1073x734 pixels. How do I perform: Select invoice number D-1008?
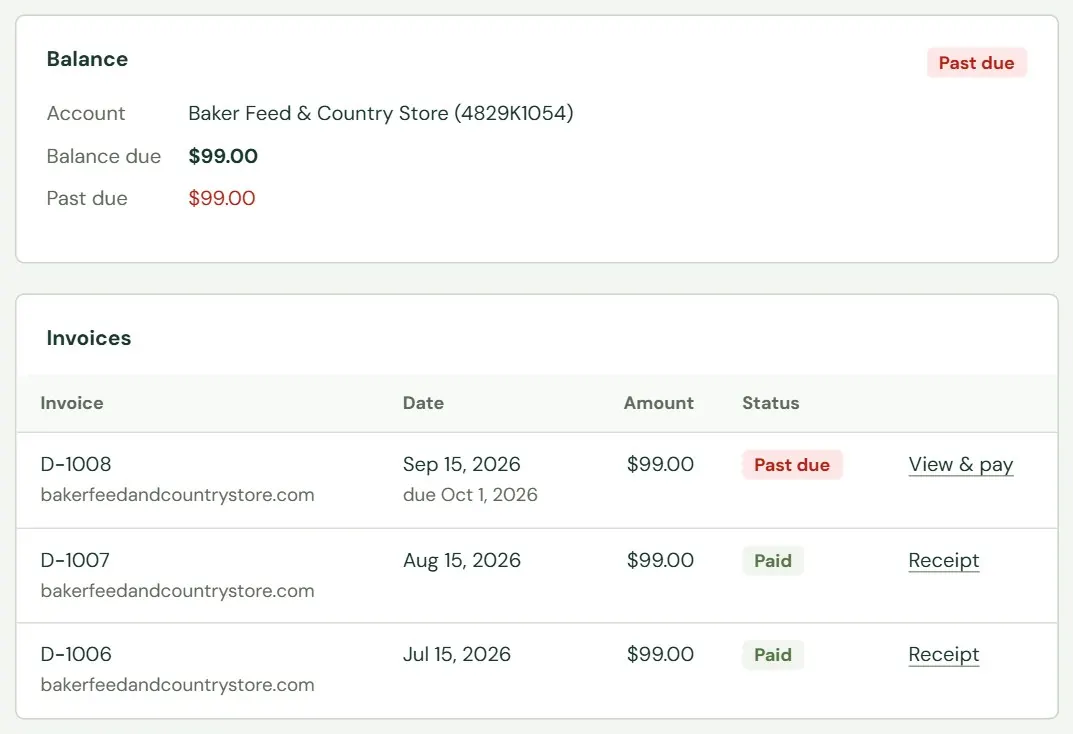coord(76,464)
